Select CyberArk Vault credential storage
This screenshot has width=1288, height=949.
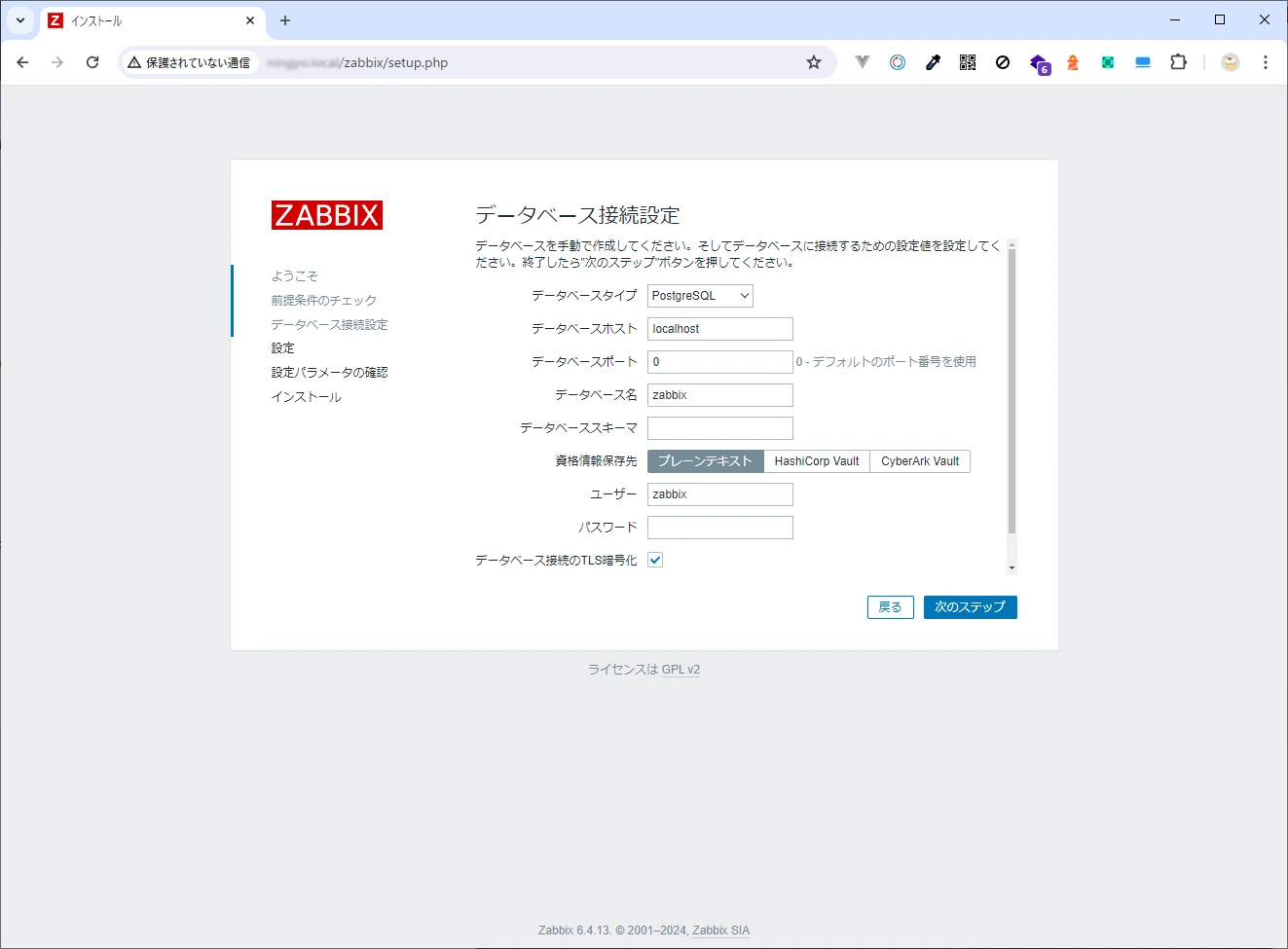click(x=920, y=461)
